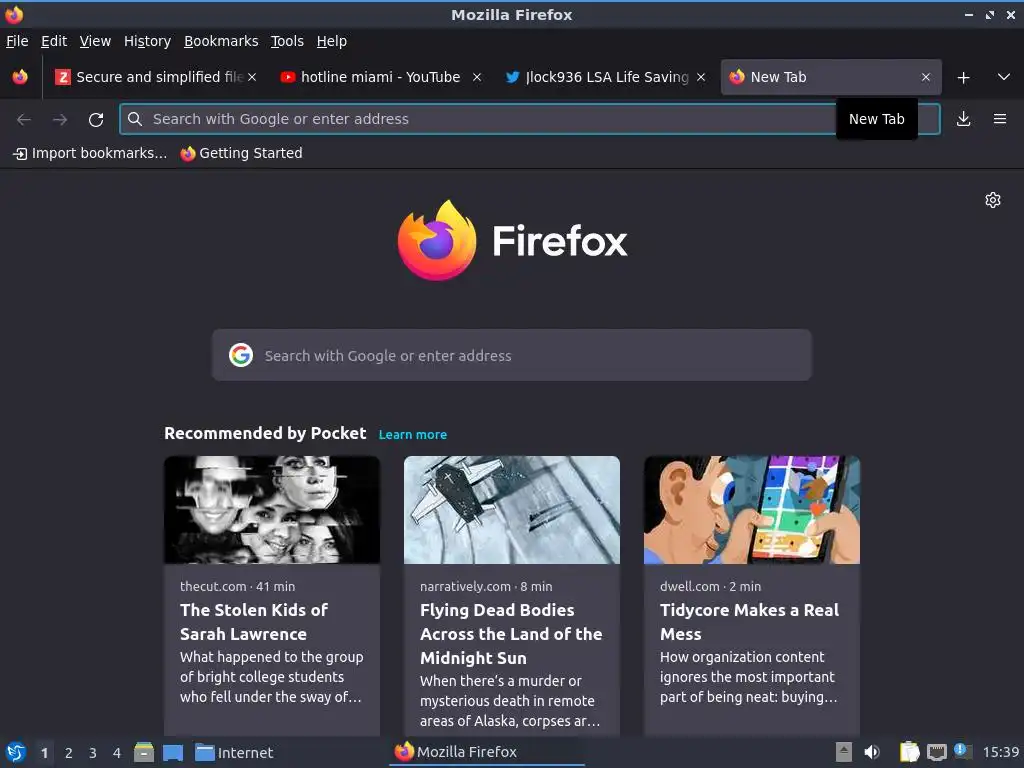This screenshot has width=1024, height=768.
Task: Open the Internet folder taskbar item
Action: 234,752
